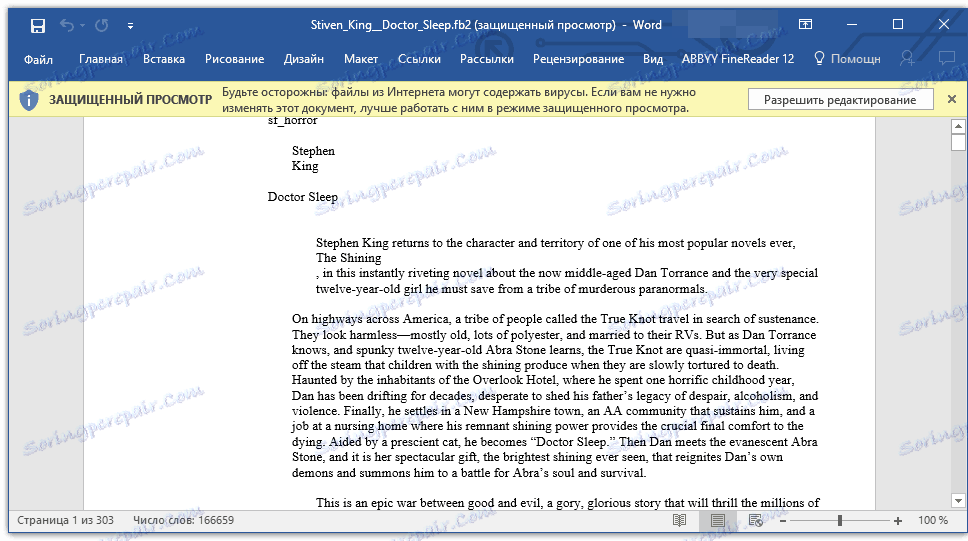968x541 pixels.
Task: Click the "Doctor Sleep" title text
Action: pyautogui.click(x=302, y=197)
